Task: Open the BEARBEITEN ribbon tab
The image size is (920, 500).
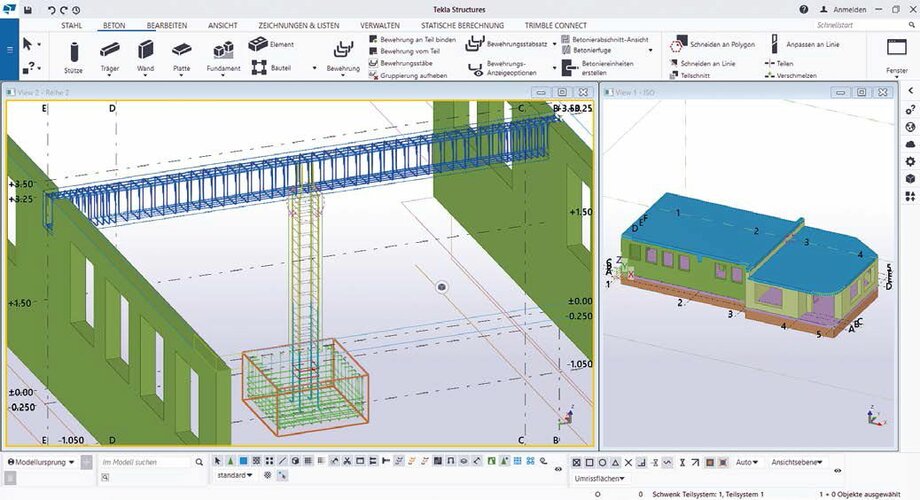Action: pos(167,25)
